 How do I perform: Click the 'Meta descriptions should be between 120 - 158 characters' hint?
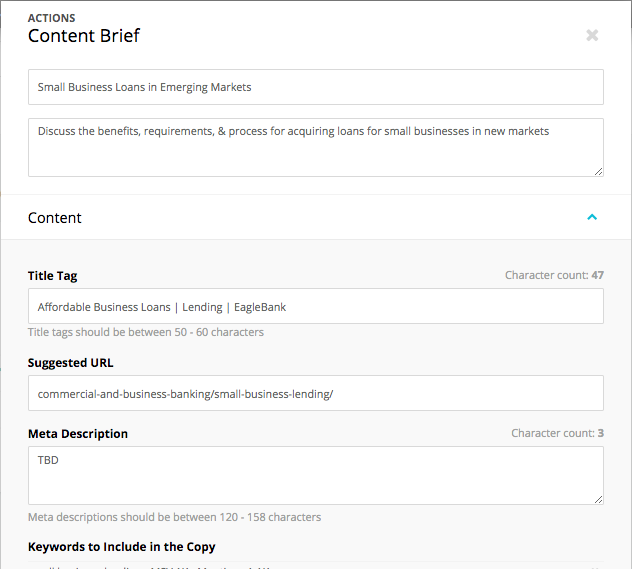(x=174, y=517)
